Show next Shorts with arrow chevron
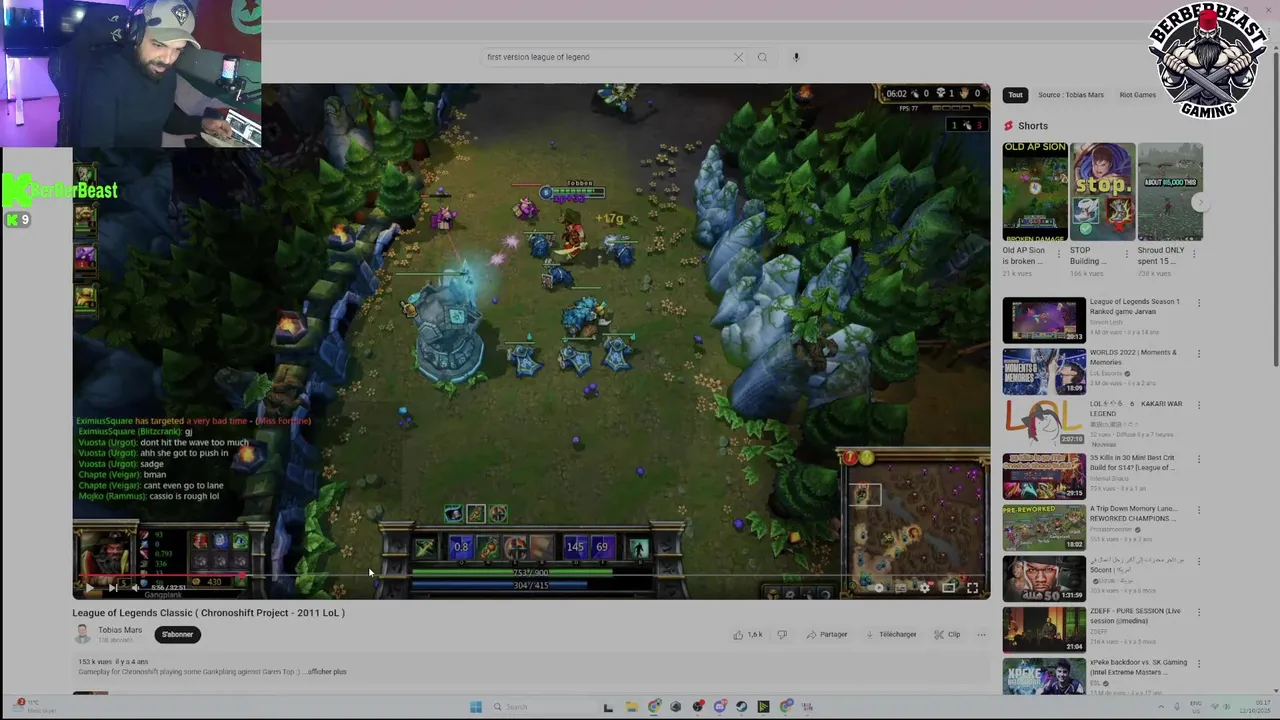1280x720 pixels. tap(1200, 203)
